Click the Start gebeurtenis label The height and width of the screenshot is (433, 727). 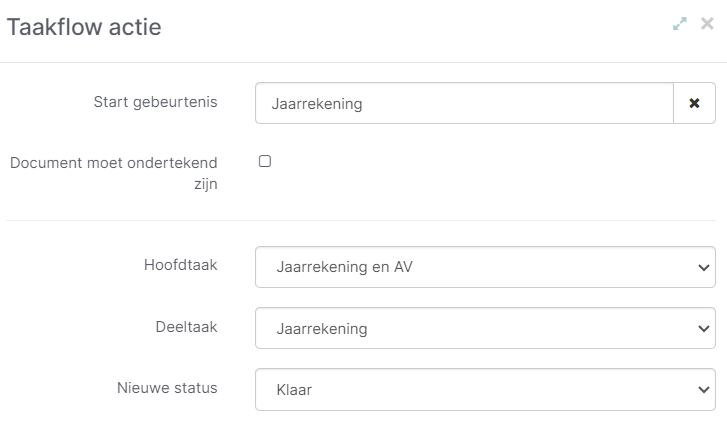pos(156,102)
